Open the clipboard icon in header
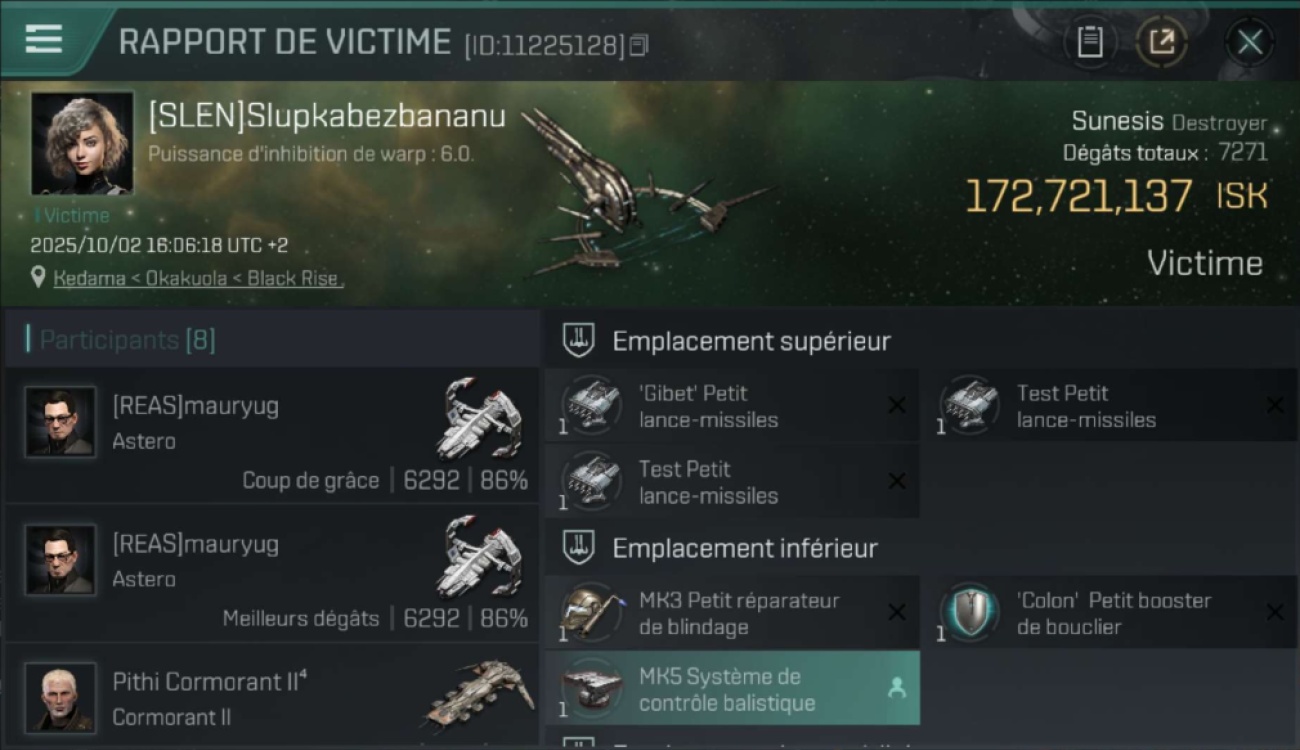The height and width of the screenshot is (750, 1300). pyautogui.click(x=1090, y=42)
